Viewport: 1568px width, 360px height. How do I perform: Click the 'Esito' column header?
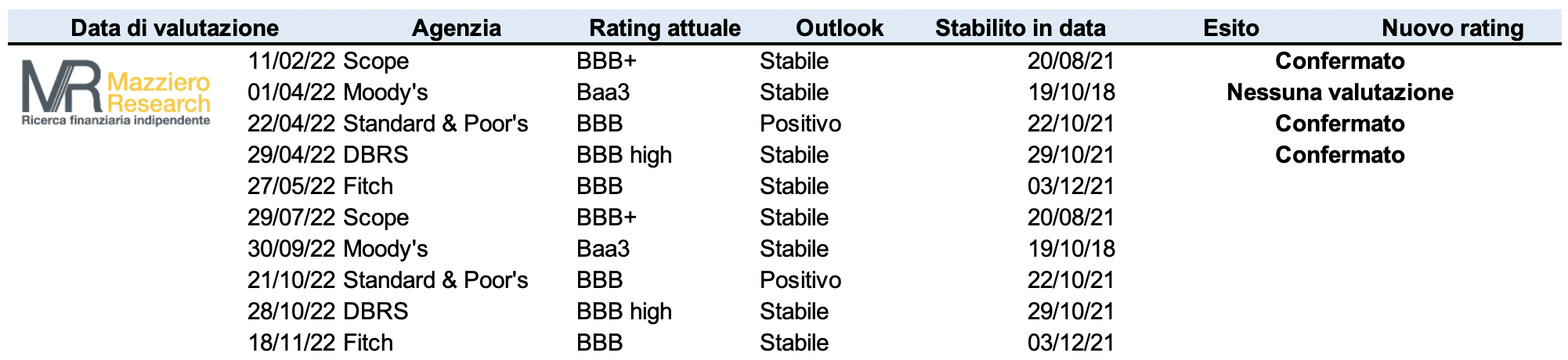click(x=1231, y=28)
